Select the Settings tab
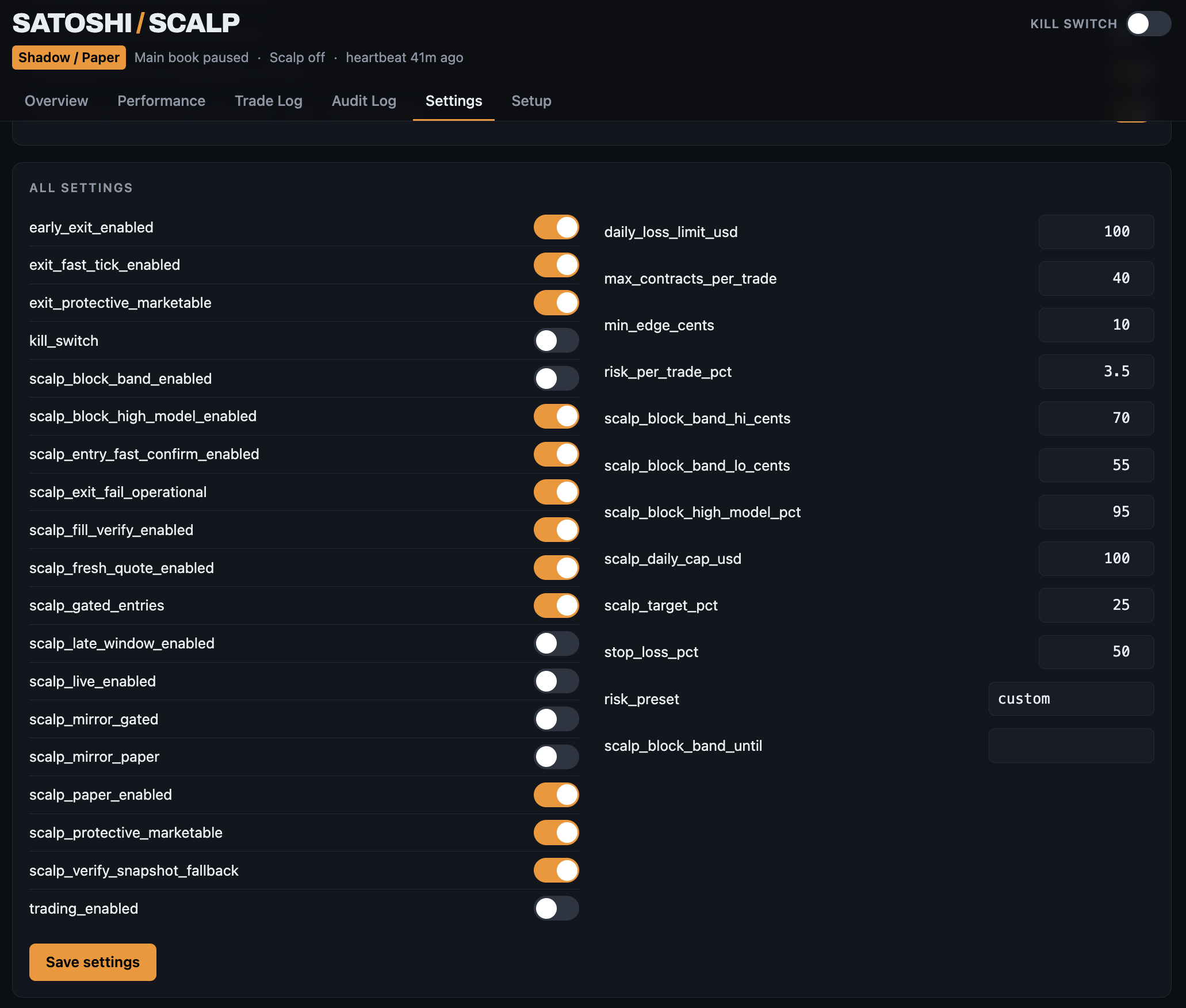 coord(454,101)
